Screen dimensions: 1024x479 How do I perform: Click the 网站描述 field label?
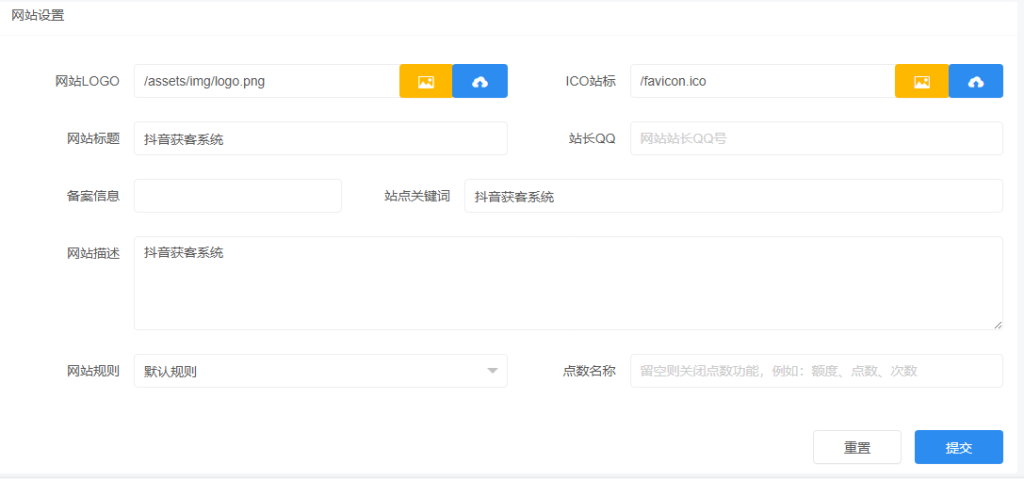click(93, 254)
